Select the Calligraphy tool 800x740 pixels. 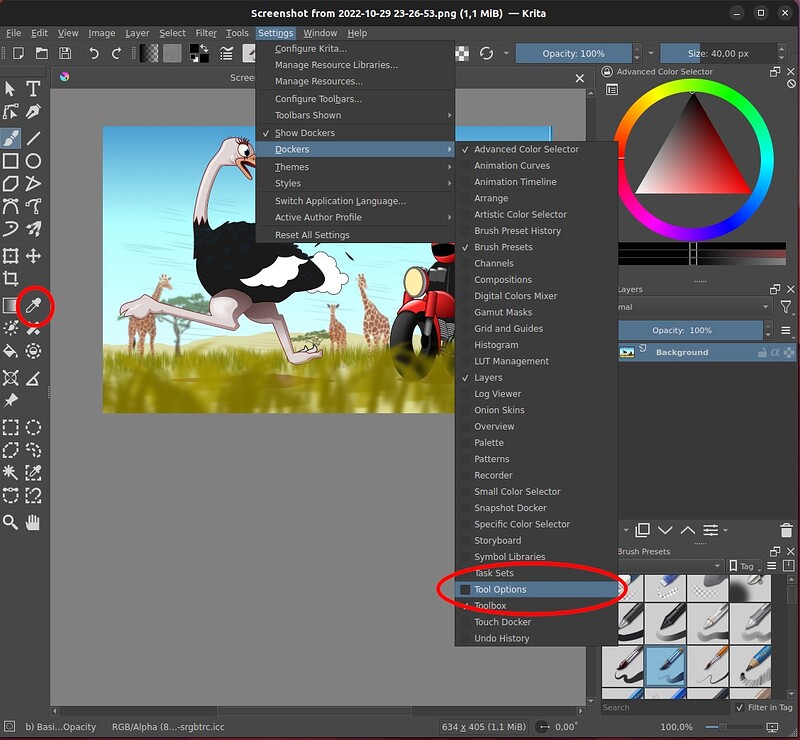click(x=33, y=111)
